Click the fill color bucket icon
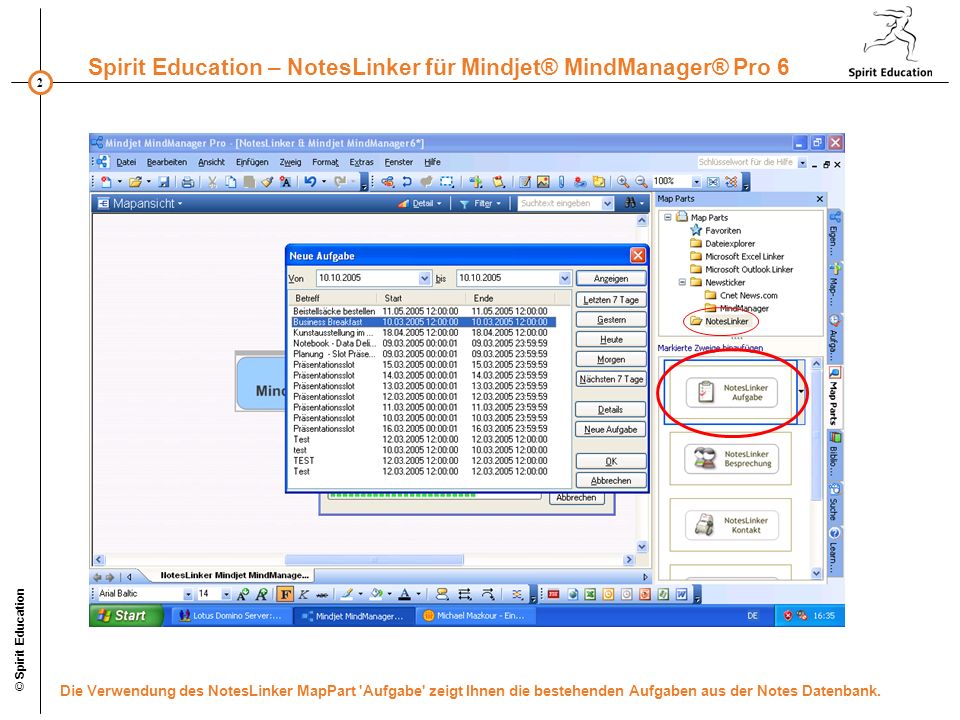The width and height of the screenshot is (960, 720). point(377,594)
